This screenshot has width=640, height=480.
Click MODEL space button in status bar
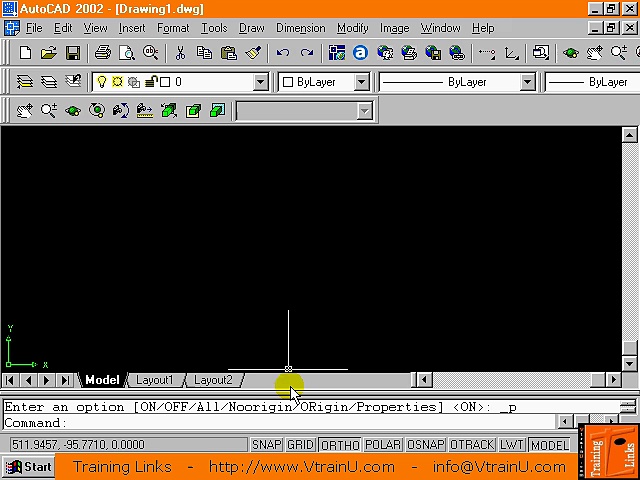(549, 444)
